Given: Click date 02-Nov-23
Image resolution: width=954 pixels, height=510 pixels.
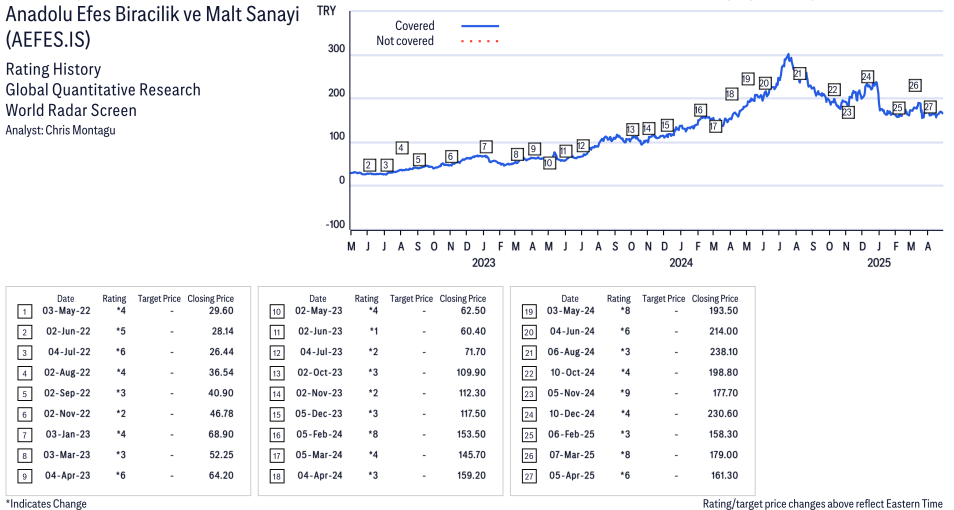Looking at the screenshot, I should (x=319, y=393).
